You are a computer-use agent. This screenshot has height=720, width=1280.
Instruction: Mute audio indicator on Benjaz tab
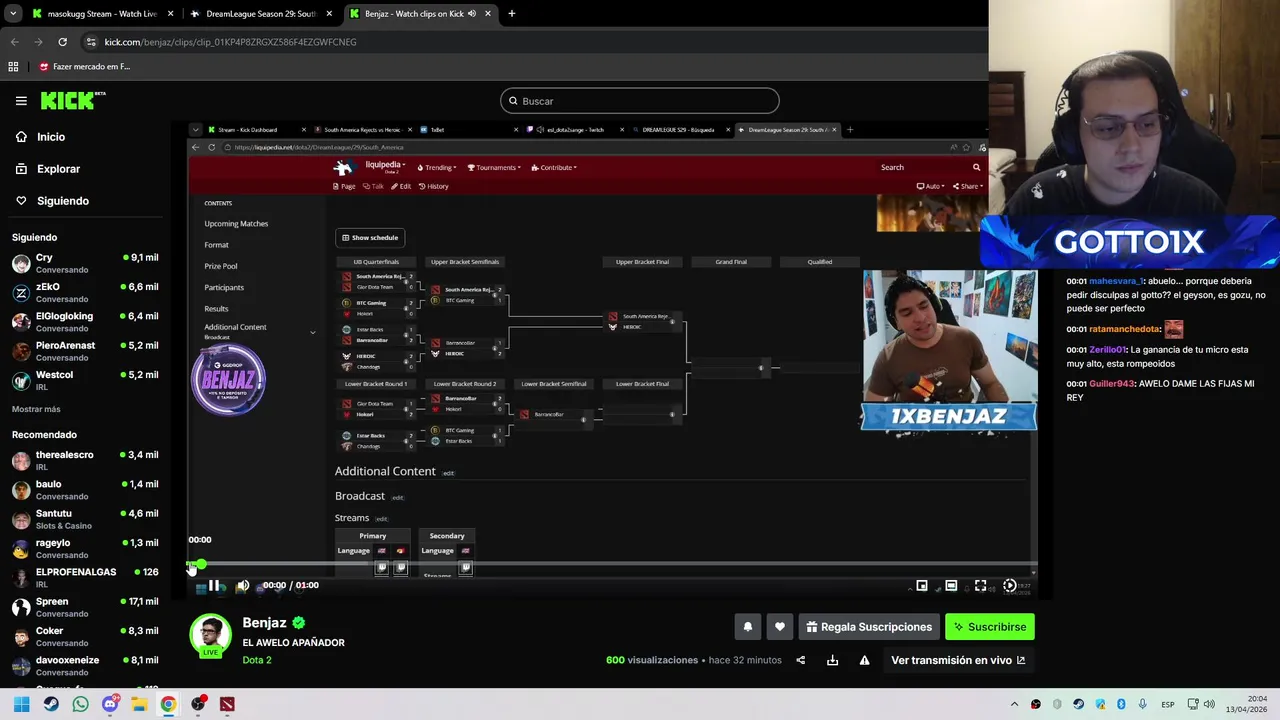click(x=472, y=14)
